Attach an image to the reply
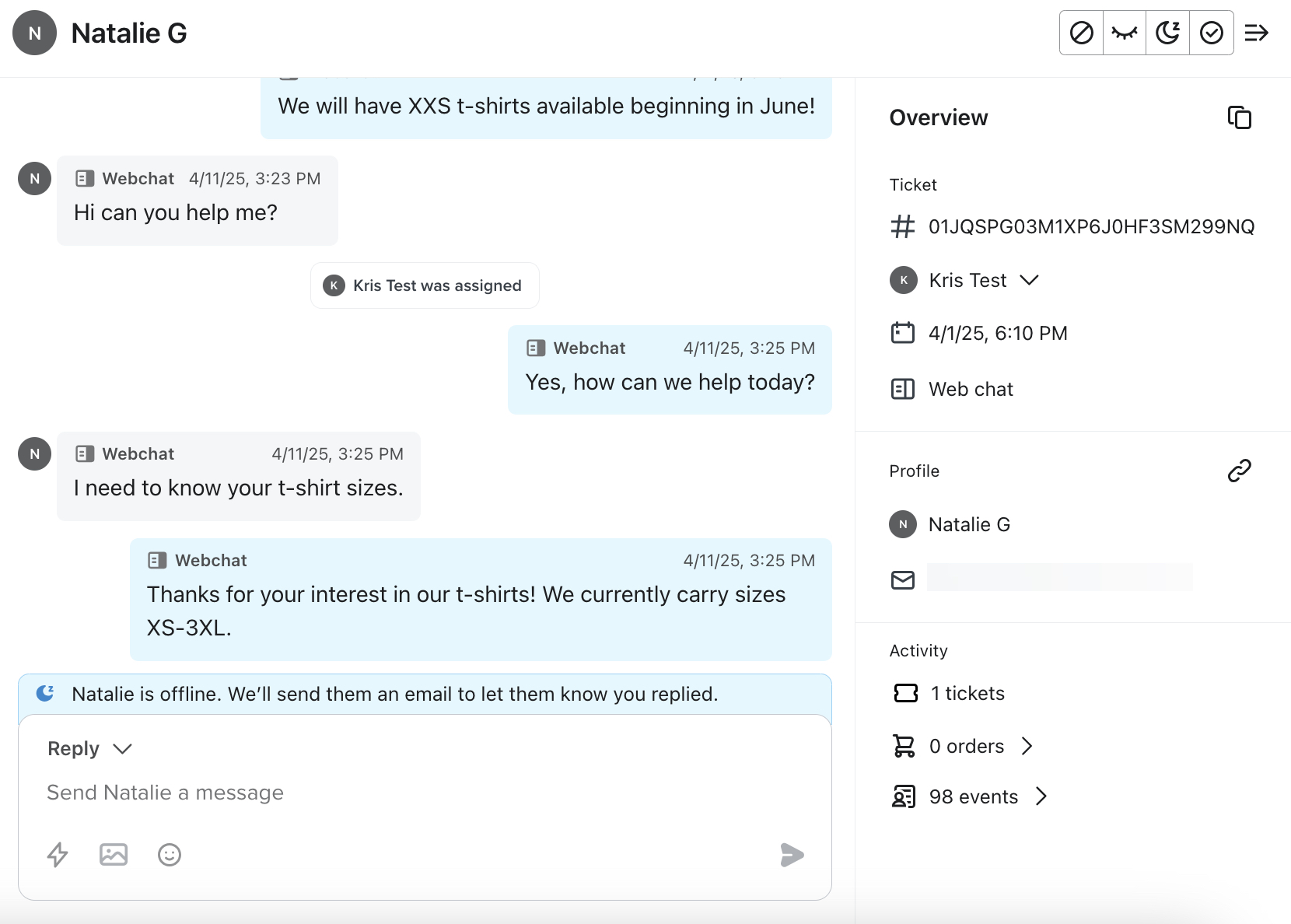1291x924 pixels. click(x=114, y=855)
